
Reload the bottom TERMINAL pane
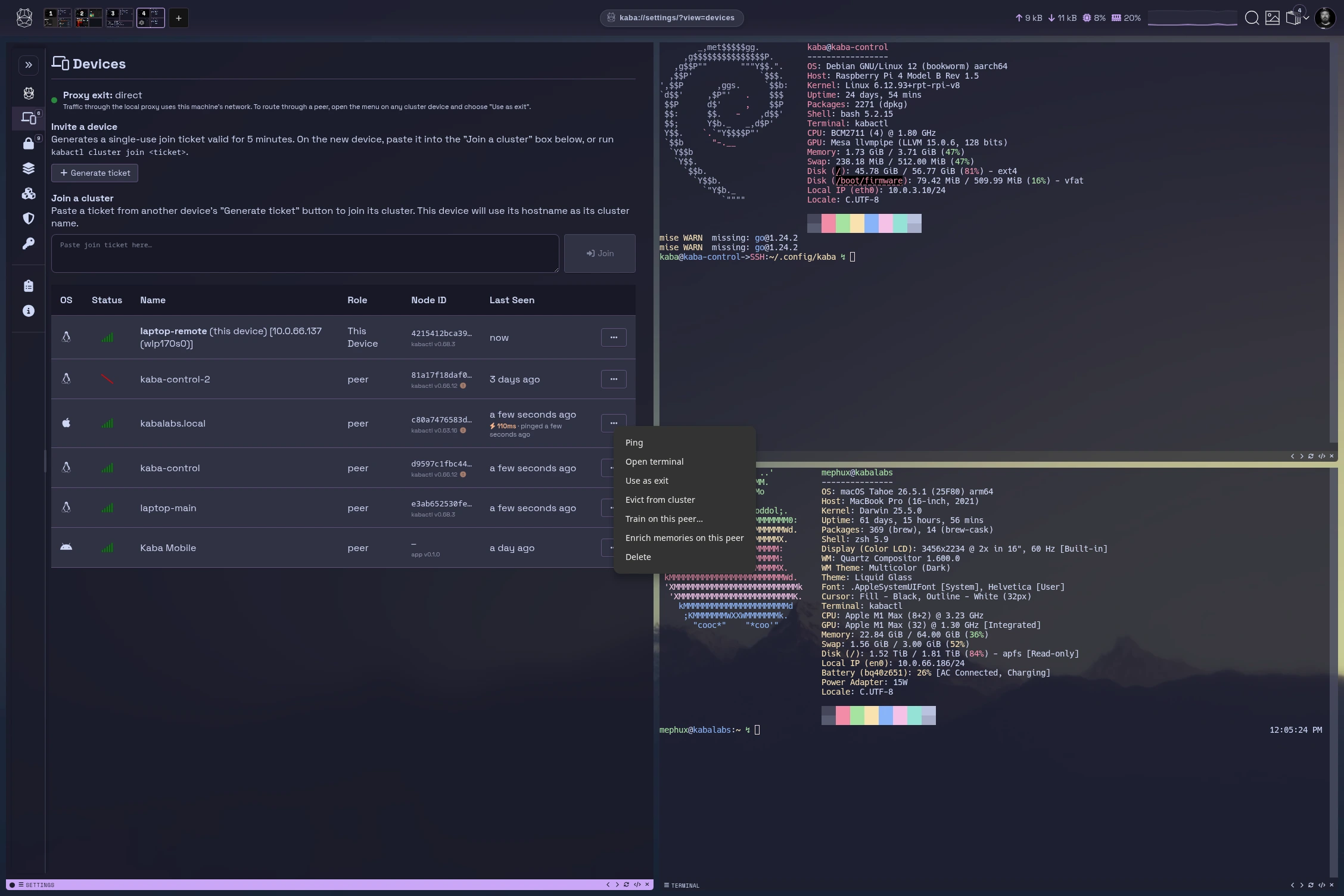pos(1311,885)
